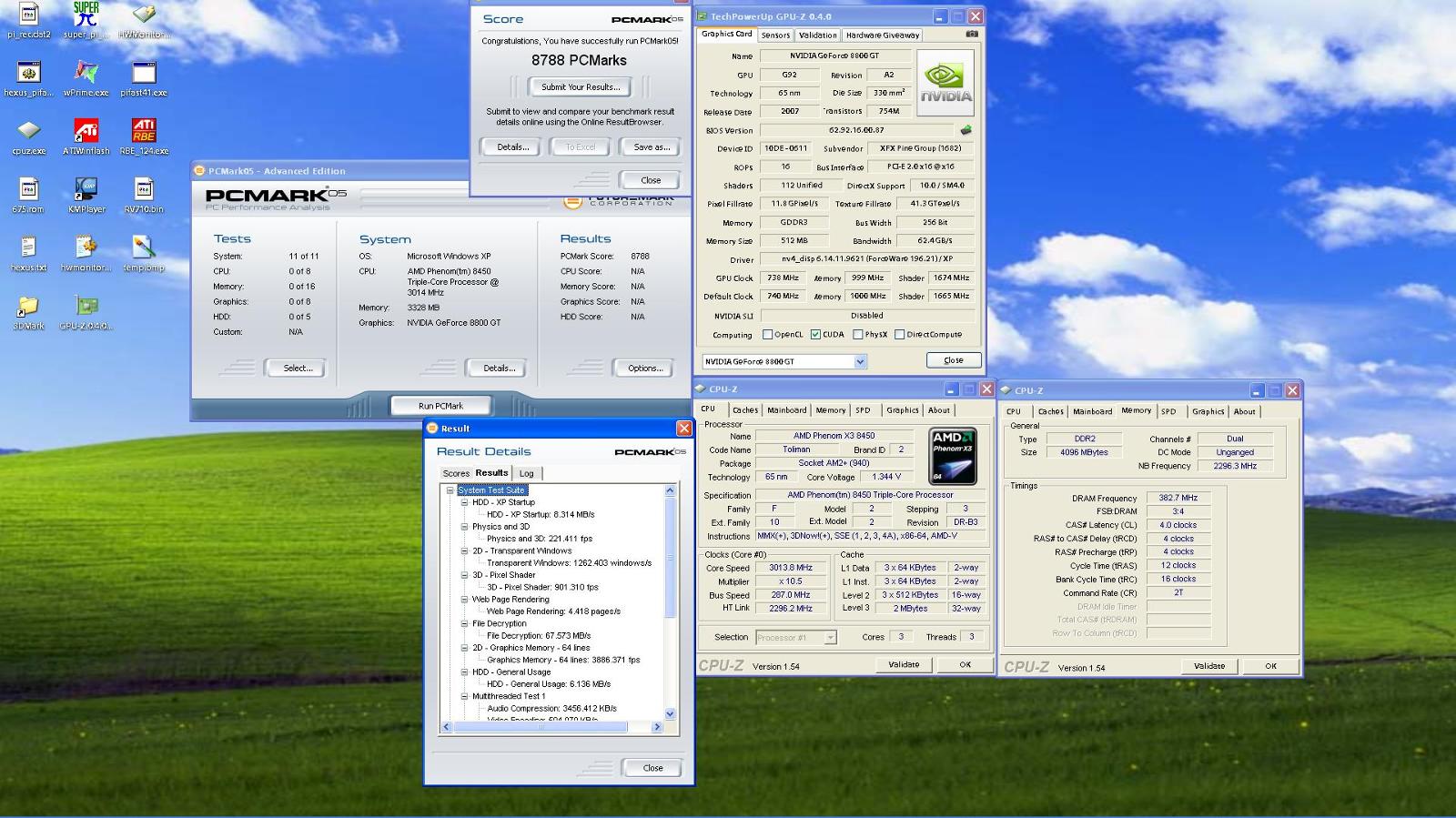Viewport: 1456px width, 818px height.
Task: Open the Processor #1 selection dropdown
Action: pos(830,638)
